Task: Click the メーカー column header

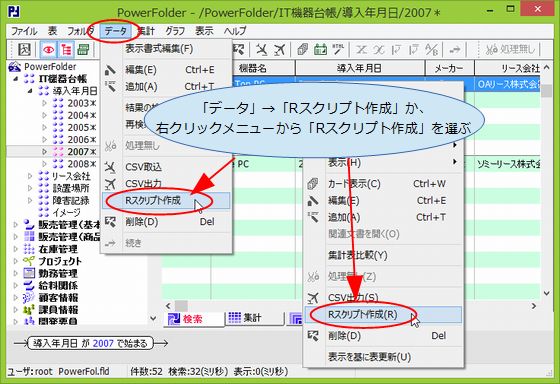Action: 449,68
